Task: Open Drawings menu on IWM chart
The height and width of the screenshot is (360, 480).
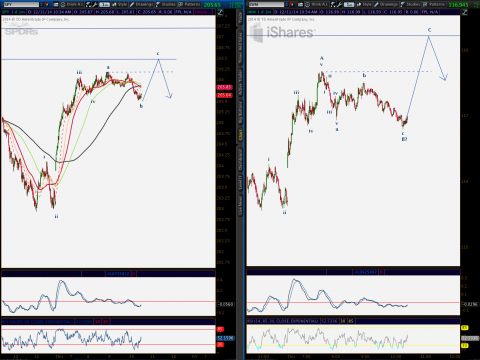Action: tap(386, 4)
